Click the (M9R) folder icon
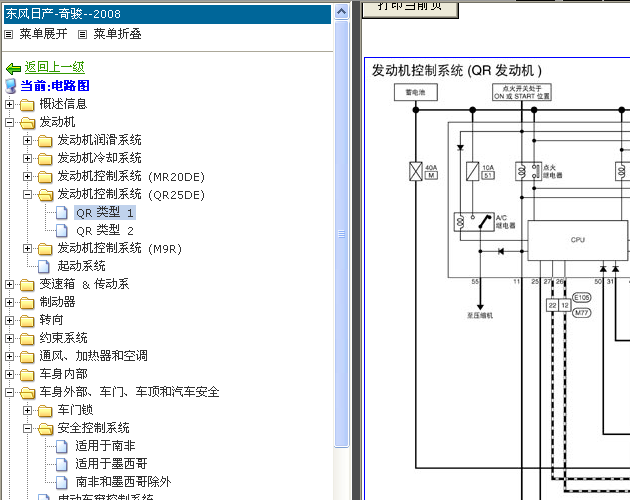630x500 pixels. point(45,249)
